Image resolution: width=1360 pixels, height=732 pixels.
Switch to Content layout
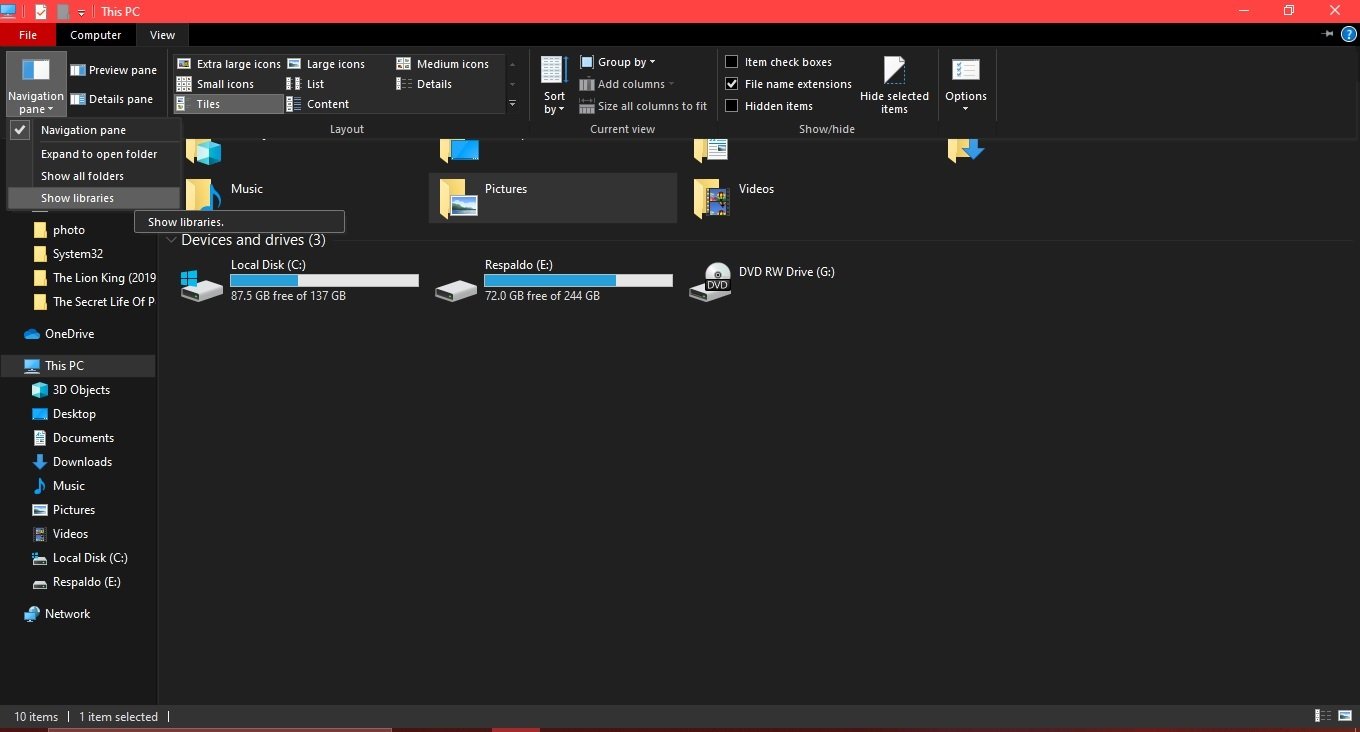tap(318, 104)
